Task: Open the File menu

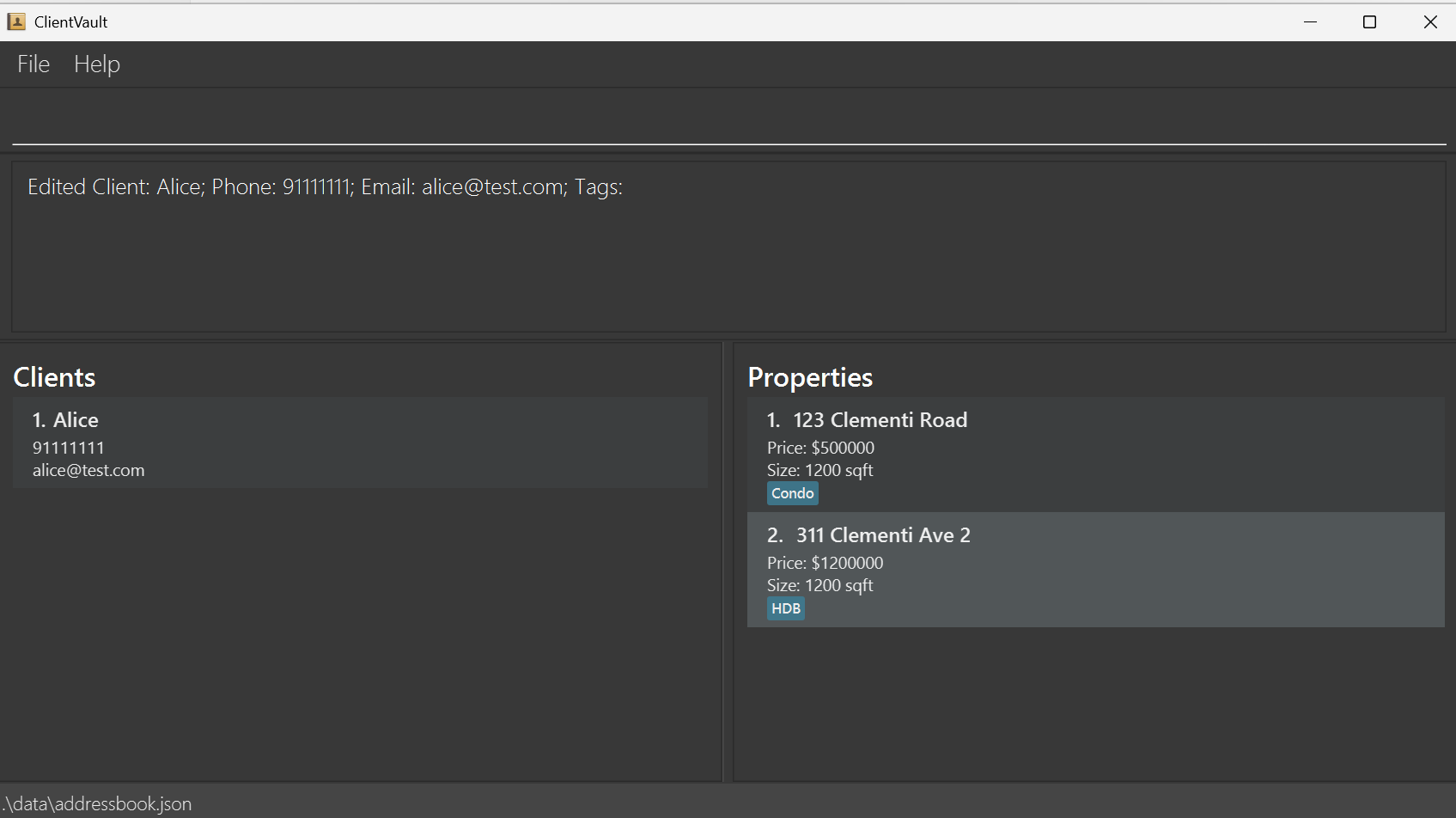Action: pos(34,64)
